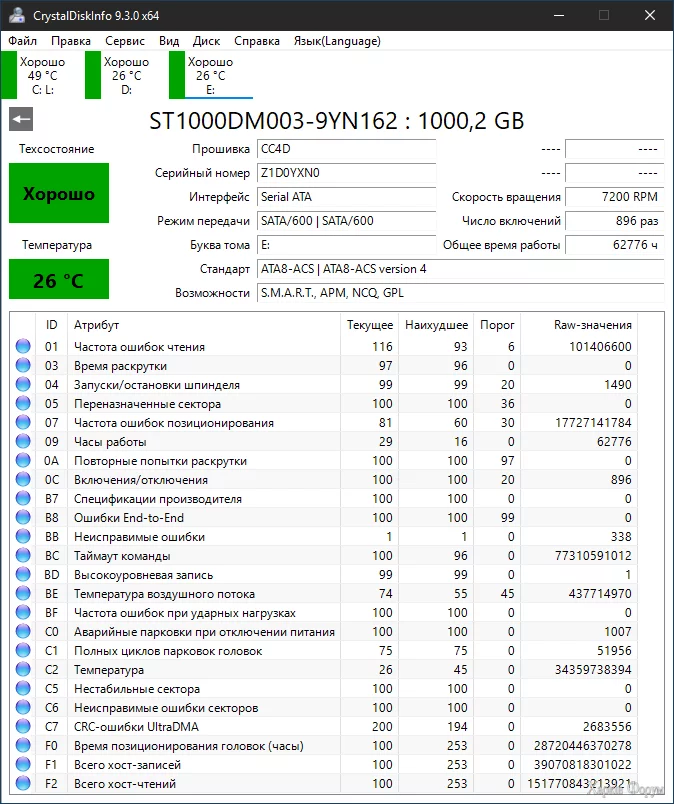Click status orb in row 0C Включения/отключения
The width and height of the screenshot is (674, 804).
tap(23, 479)
